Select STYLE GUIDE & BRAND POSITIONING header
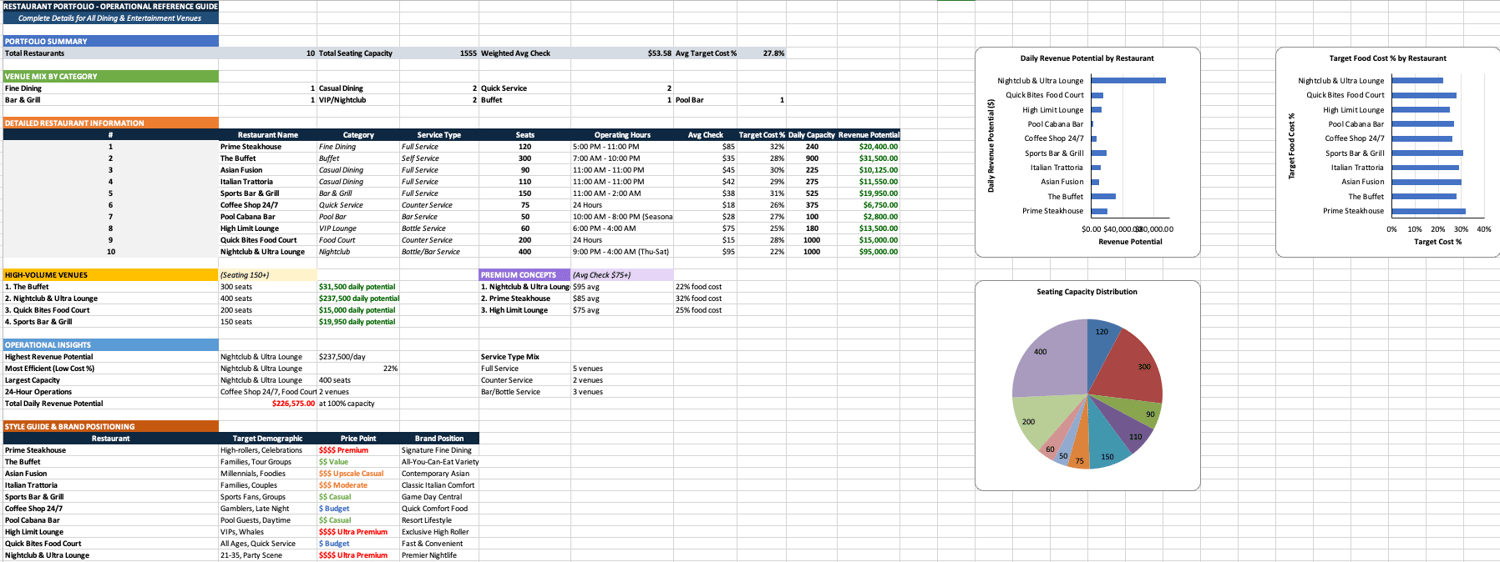This screenshot has height=562, width=1500. coord(109,427)
